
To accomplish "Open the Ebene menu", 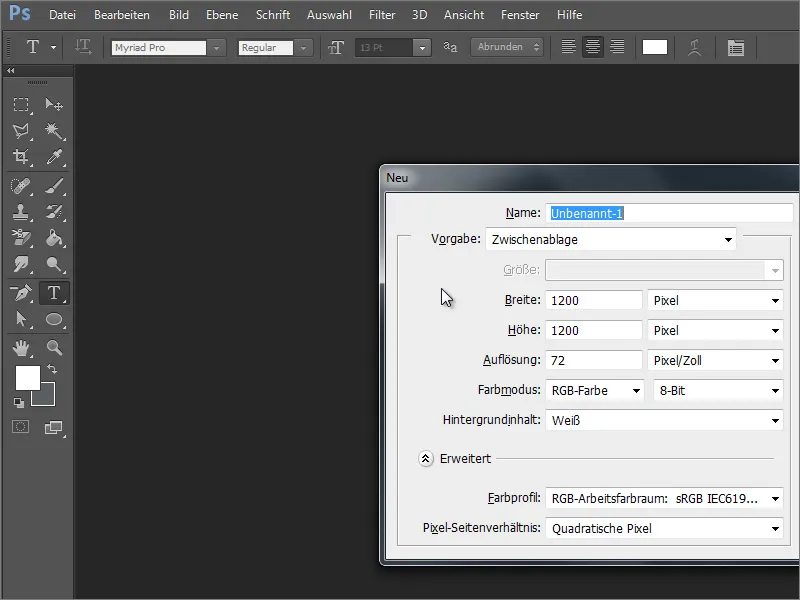I will (222, 15).
